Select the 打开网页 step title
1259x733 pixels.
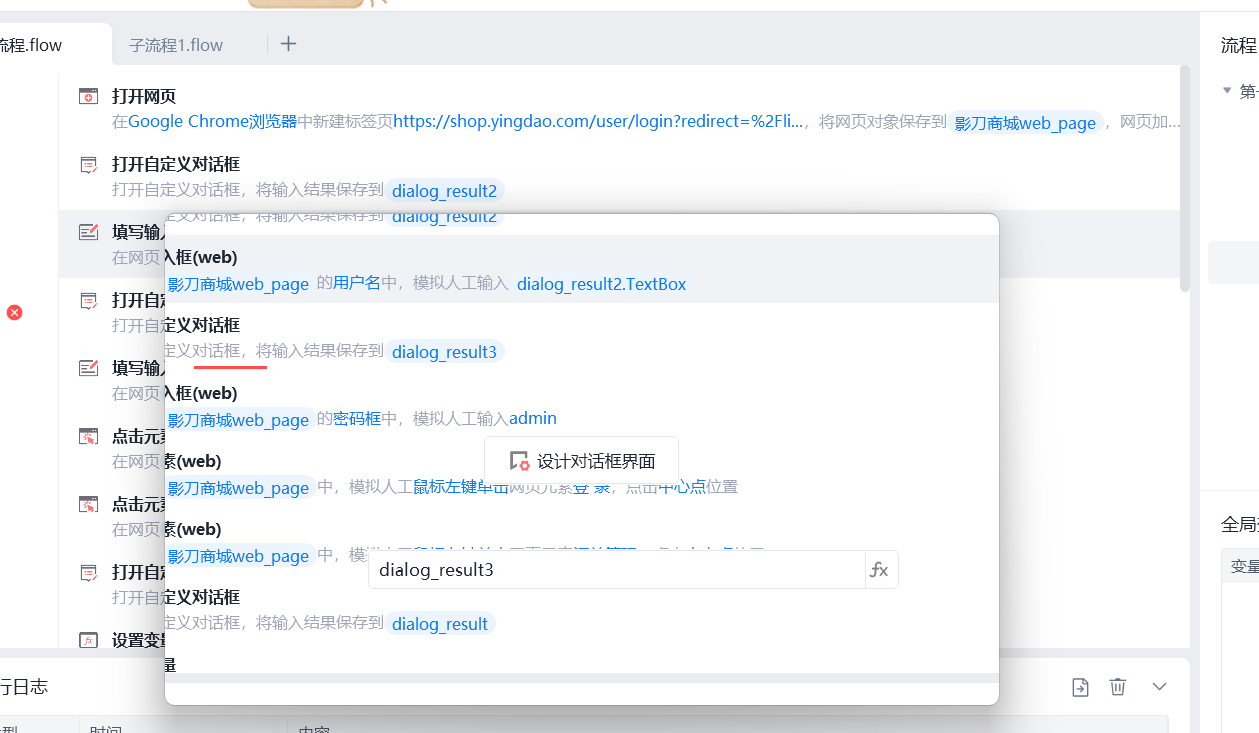tap(144, 96)
